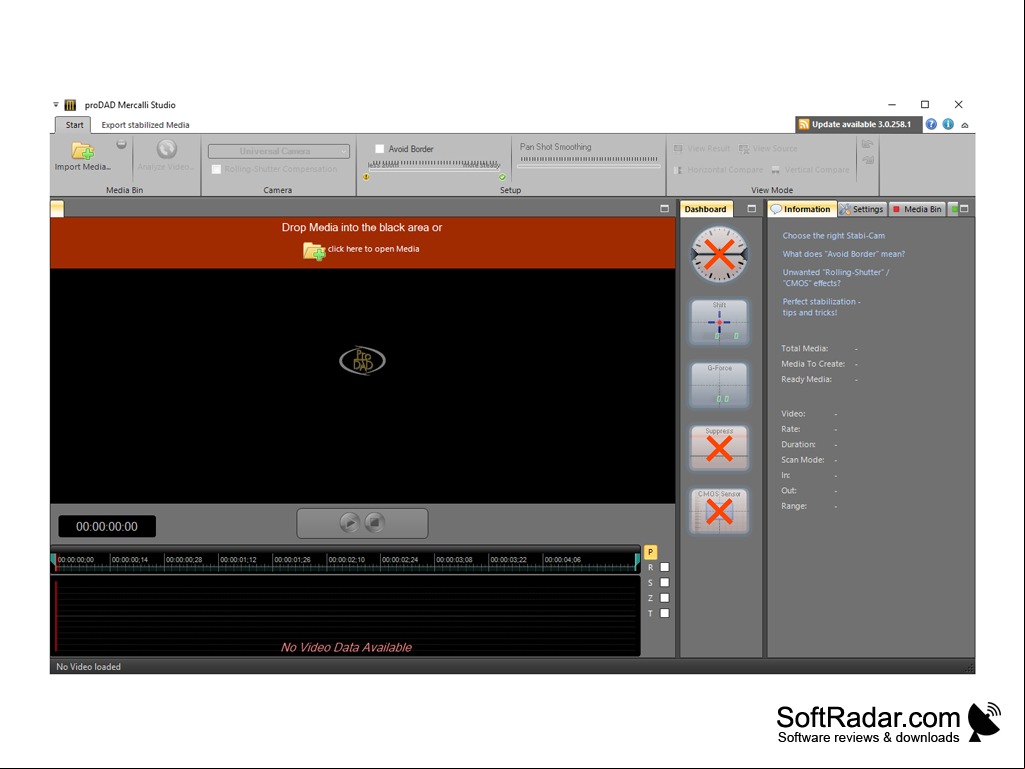Toggle the Z track checkbox
The width and height of the screenshot is (1025, 769).
(x=665, y=598)
